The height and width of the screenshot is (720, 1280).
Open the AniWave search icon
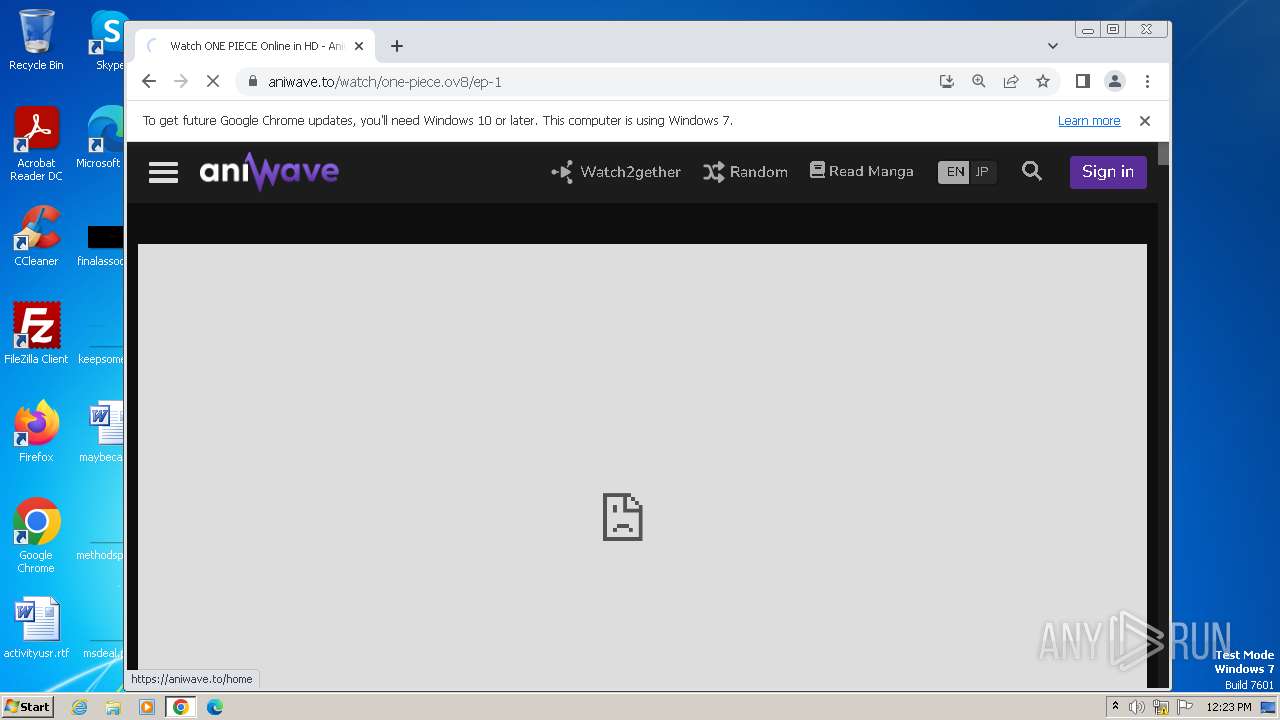click(1032, 172)
